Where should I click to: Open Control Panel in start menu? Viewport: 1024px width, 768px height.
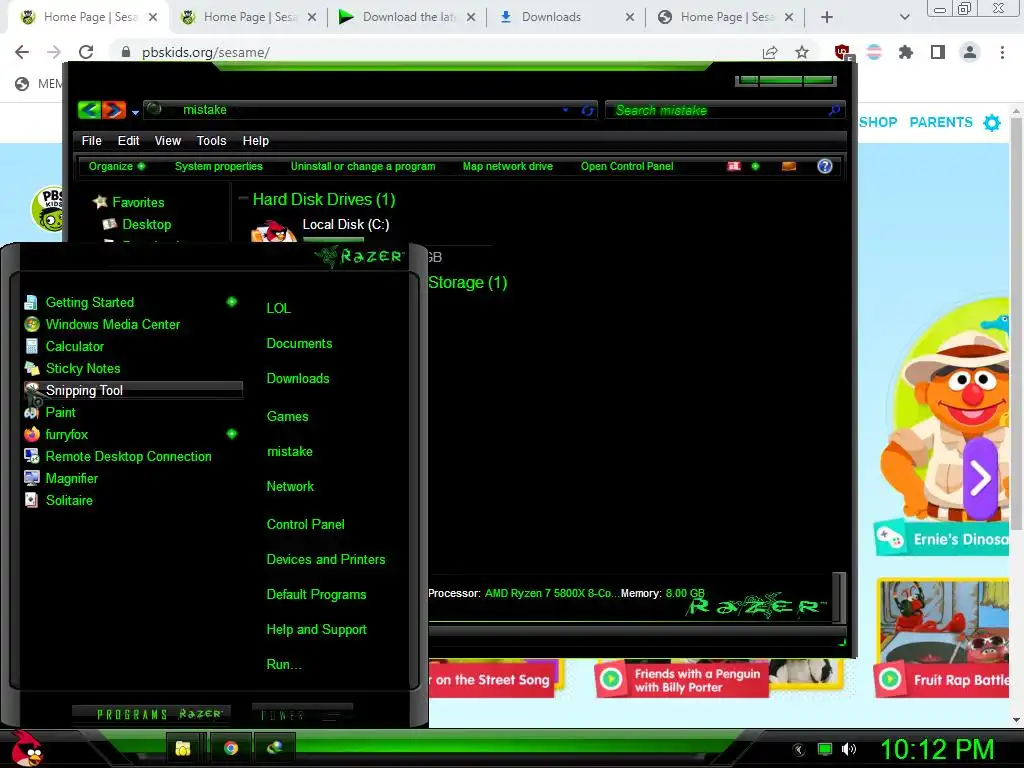click(x=305, y=524)
